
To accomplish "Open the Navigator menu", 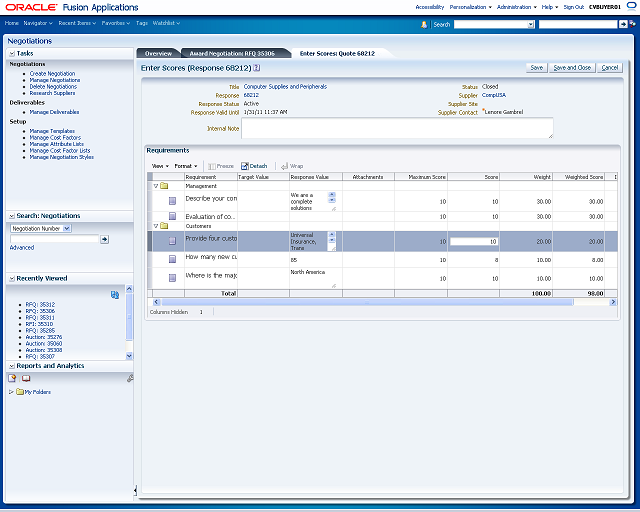I will (38, 23).
